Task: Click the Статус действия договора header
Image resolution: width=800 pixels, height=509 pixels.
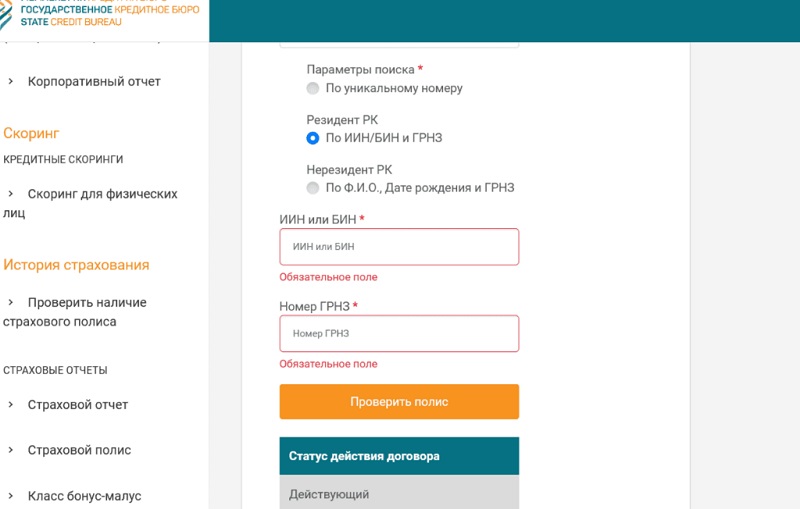Action: pyautogui.click(x=399, y=456)
